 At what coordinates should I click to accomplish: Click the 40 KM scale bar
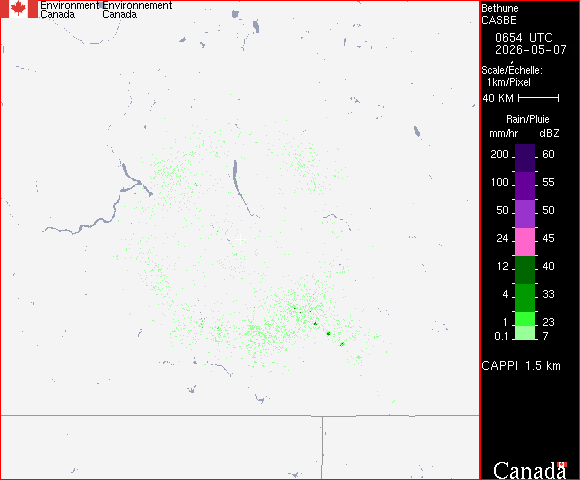(539, 98)
